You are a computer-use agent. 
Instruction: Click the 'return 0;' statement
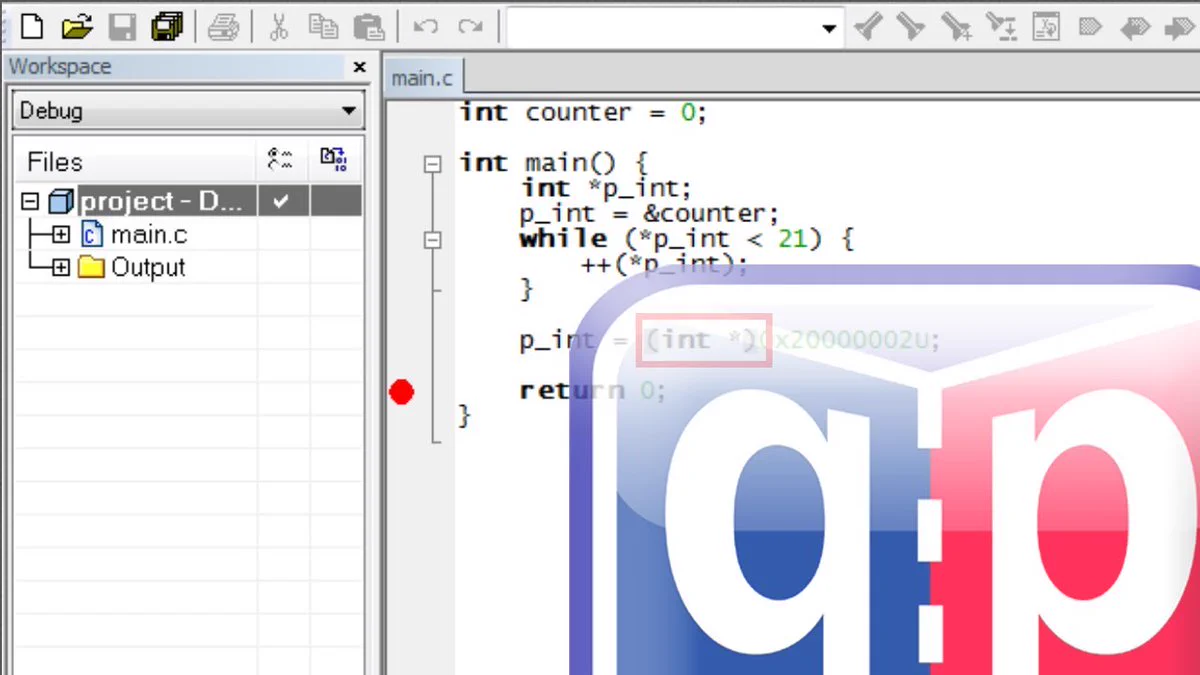(x=593, y=391)
